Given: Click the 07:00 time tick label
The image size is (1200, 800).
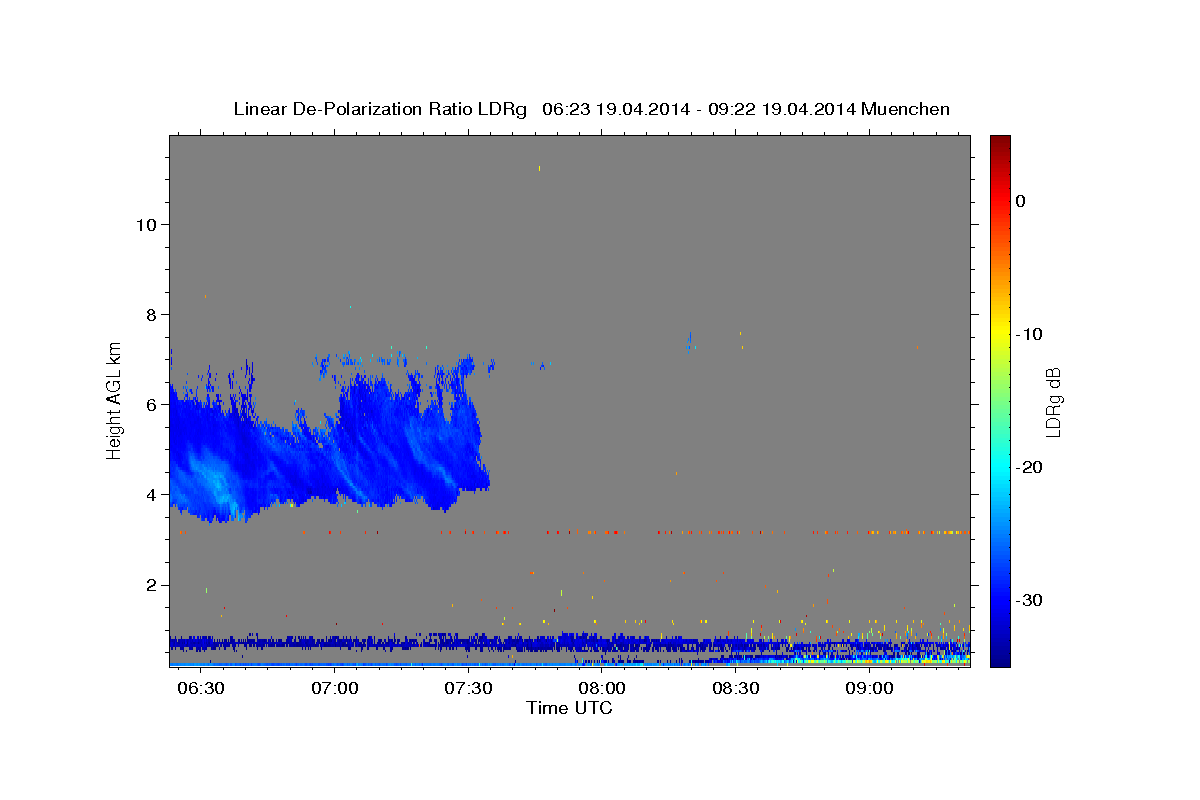Looking at the screenshot, I should [x=335, y=690].
